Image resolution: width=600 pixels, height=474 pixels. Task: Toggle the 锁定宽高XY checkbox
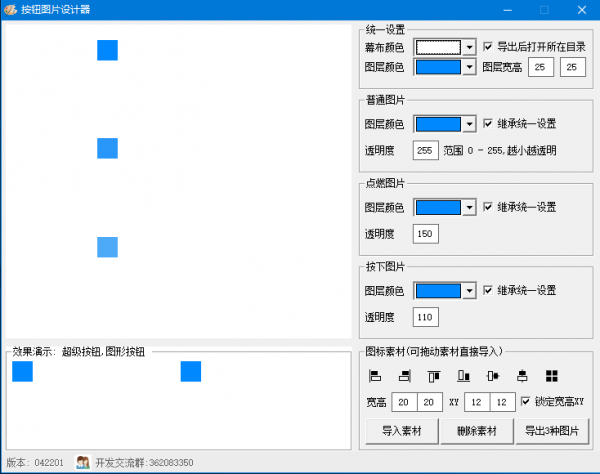tap(525, 401)
